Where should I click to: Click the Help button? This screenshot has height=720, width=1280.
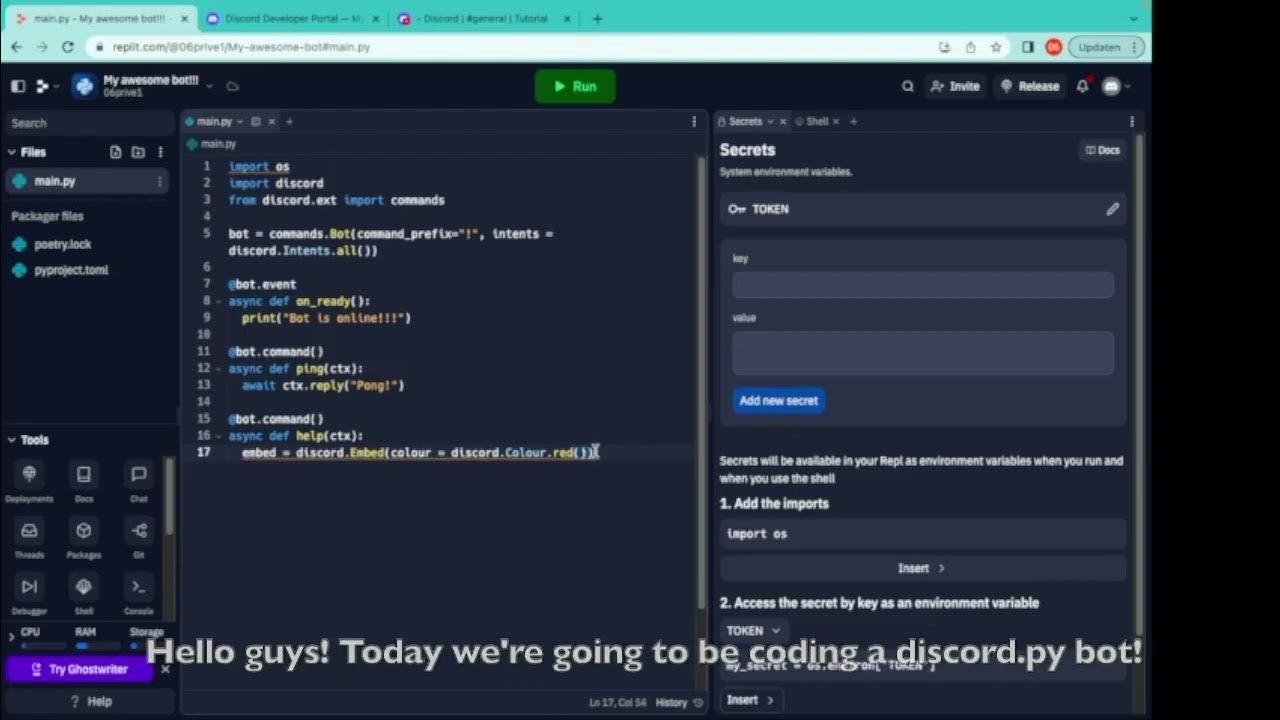point(90,702)
